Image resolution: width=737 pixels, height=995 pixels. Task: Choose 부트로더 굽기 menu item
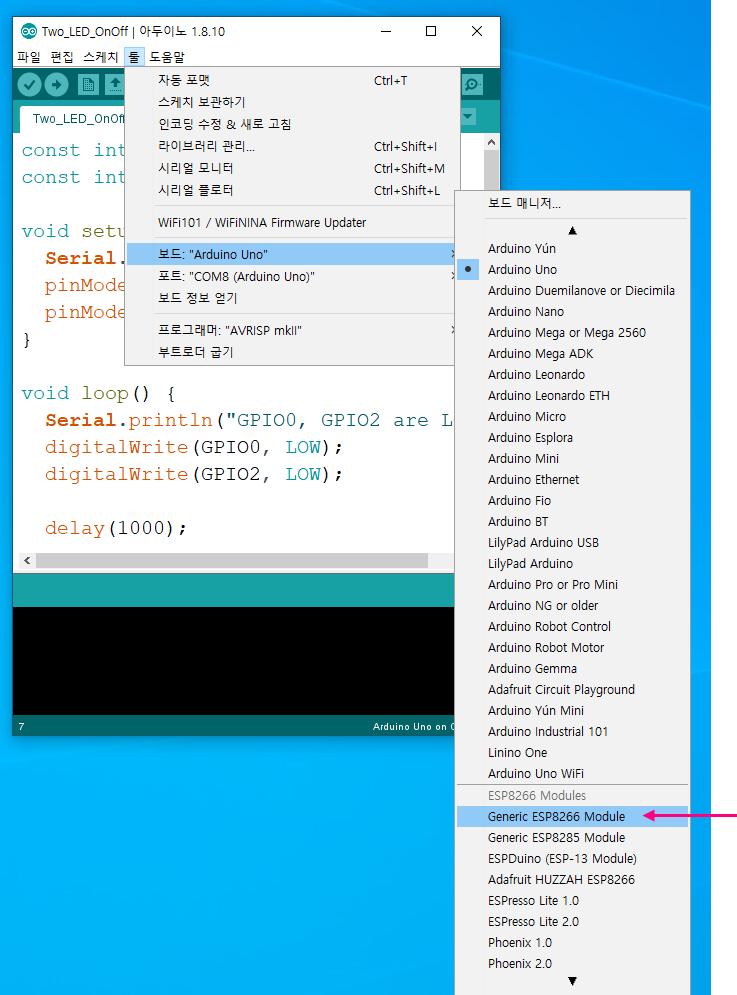[290, 352]
